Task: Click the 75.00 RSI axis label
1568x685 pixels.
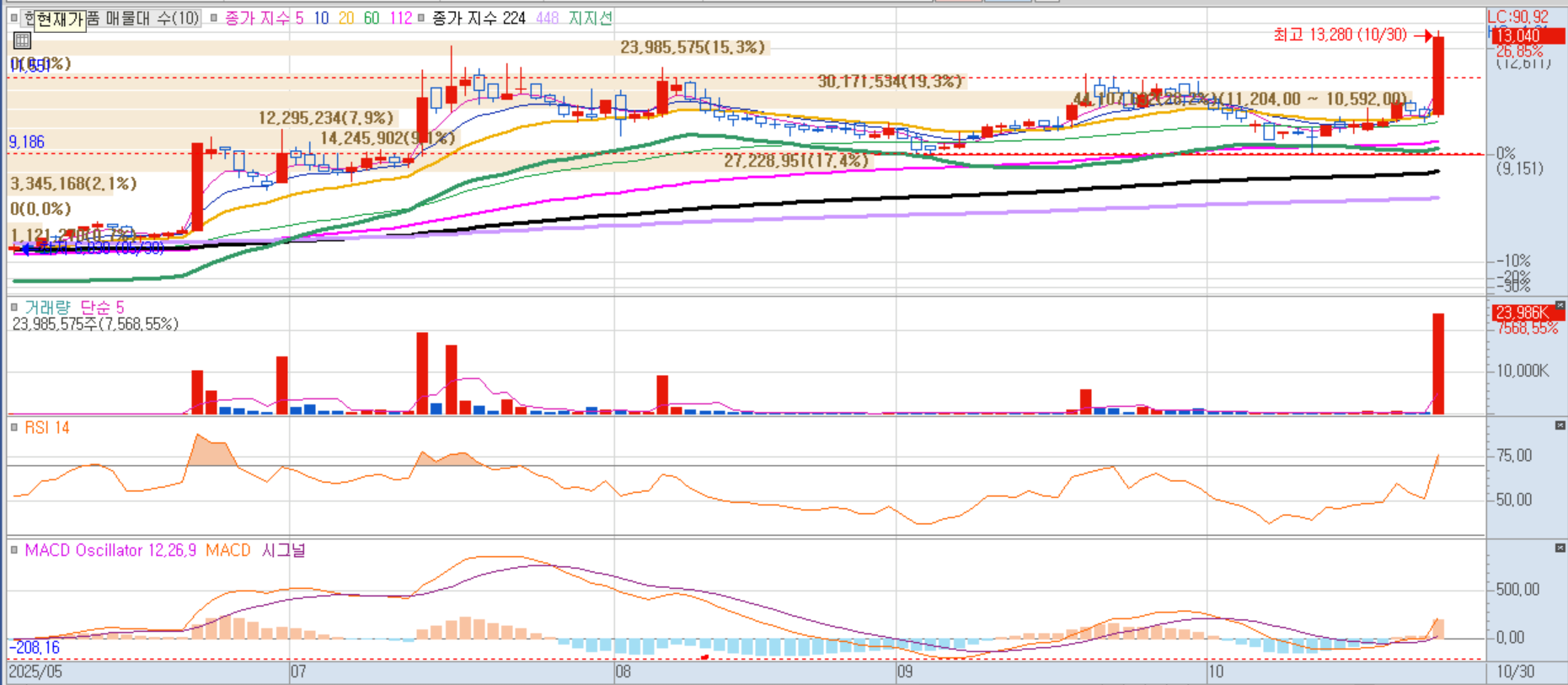Action: 1514,456
